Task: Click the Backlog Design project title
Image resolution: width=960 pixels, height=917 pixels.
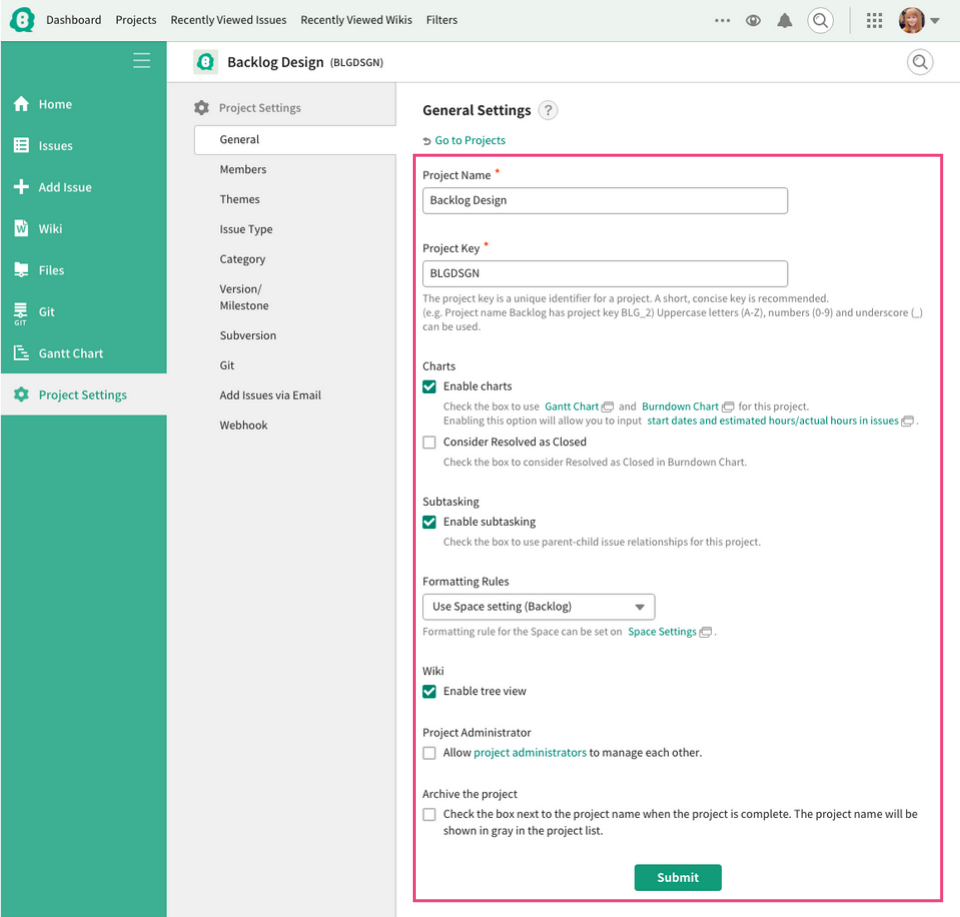Action: pos(275,62)
